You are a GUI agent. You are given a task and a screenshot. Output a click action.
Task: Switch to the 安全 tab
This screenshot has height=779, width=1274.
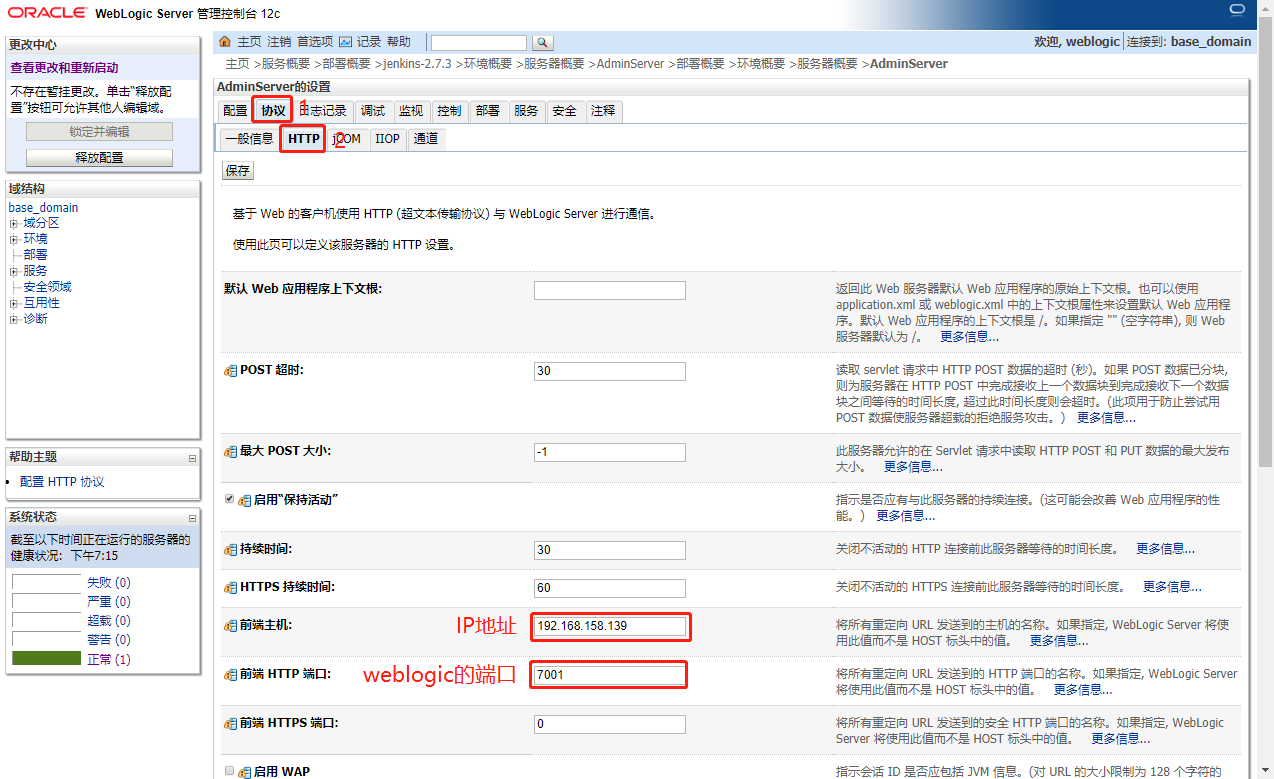565,111
